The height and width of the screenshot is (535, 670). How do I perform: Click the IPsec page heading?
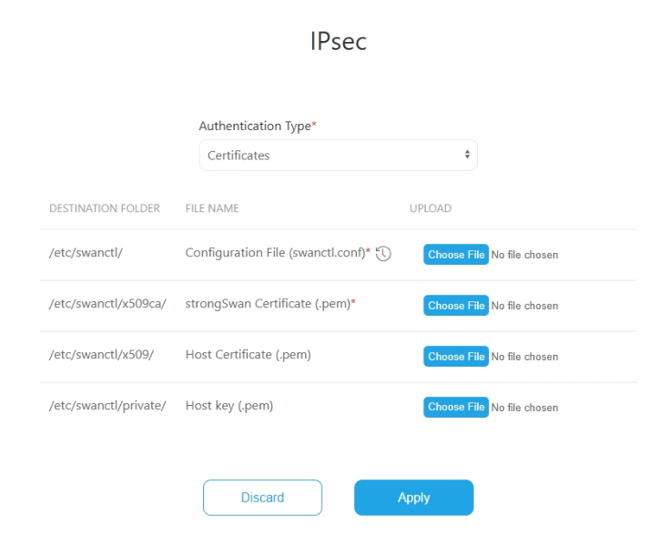tap(338, 42)
